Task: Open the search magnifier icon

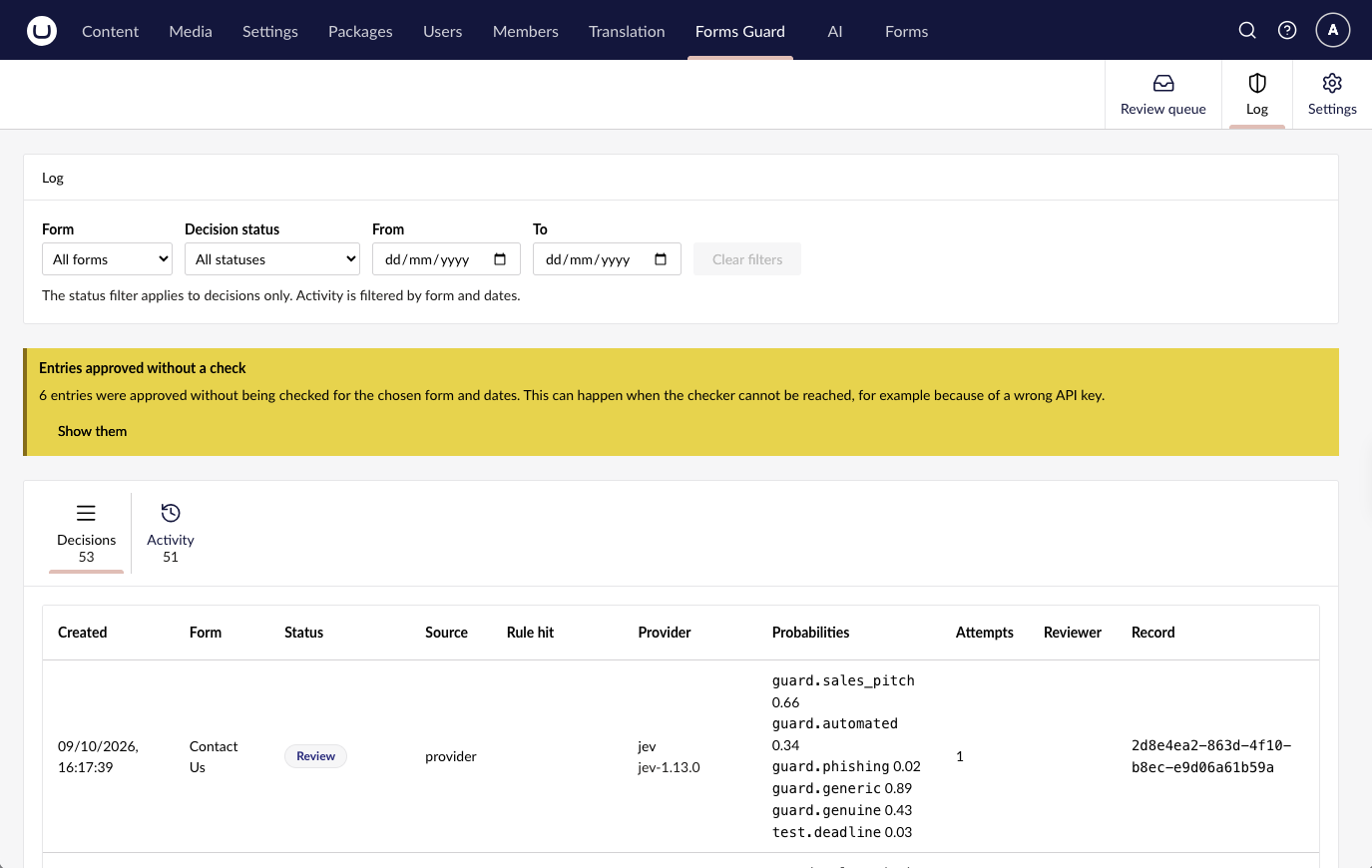Action: point(1247,31)
